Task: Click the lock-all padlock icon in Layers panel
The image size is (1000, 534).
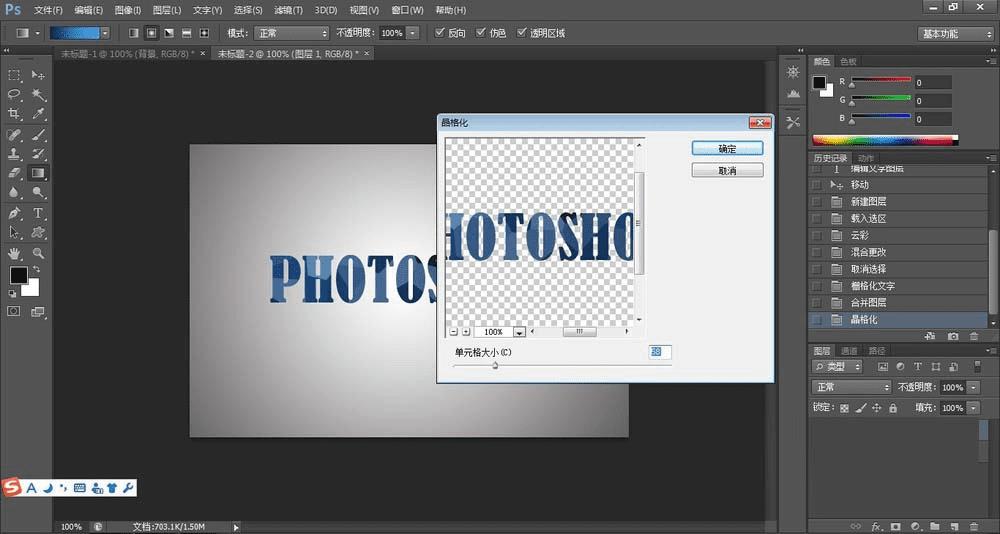Action: [893, 408]
